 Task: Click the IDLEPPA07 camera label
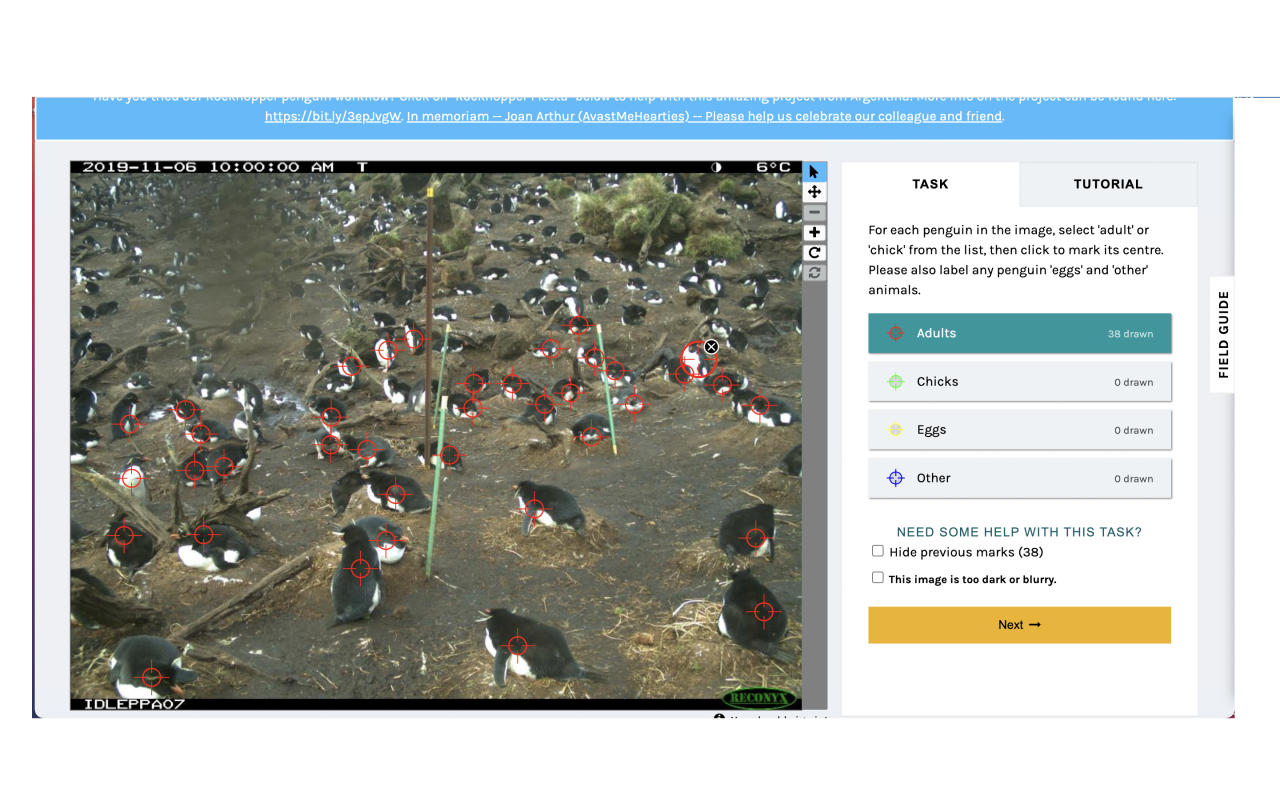pyautogui.click(x=133, y=704)
